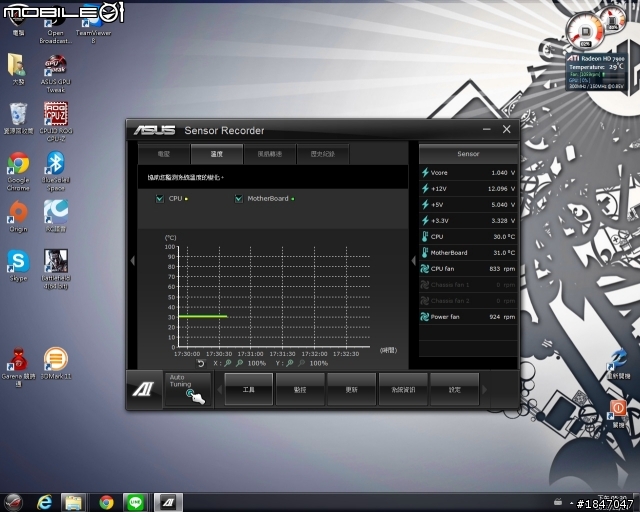Open ASUS GPU Tweak desktop shortcut

(x=56, y=73)
